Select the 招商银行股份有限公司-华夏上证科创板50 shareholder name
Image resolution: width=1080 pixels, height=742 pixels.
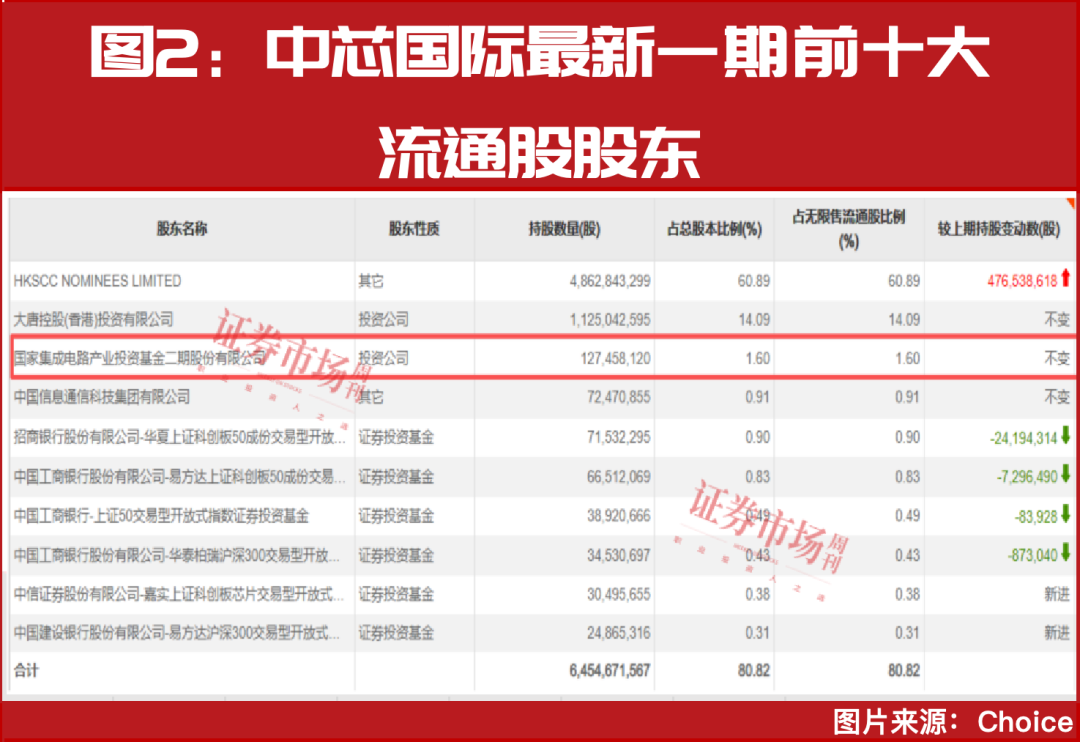[179, 437]
